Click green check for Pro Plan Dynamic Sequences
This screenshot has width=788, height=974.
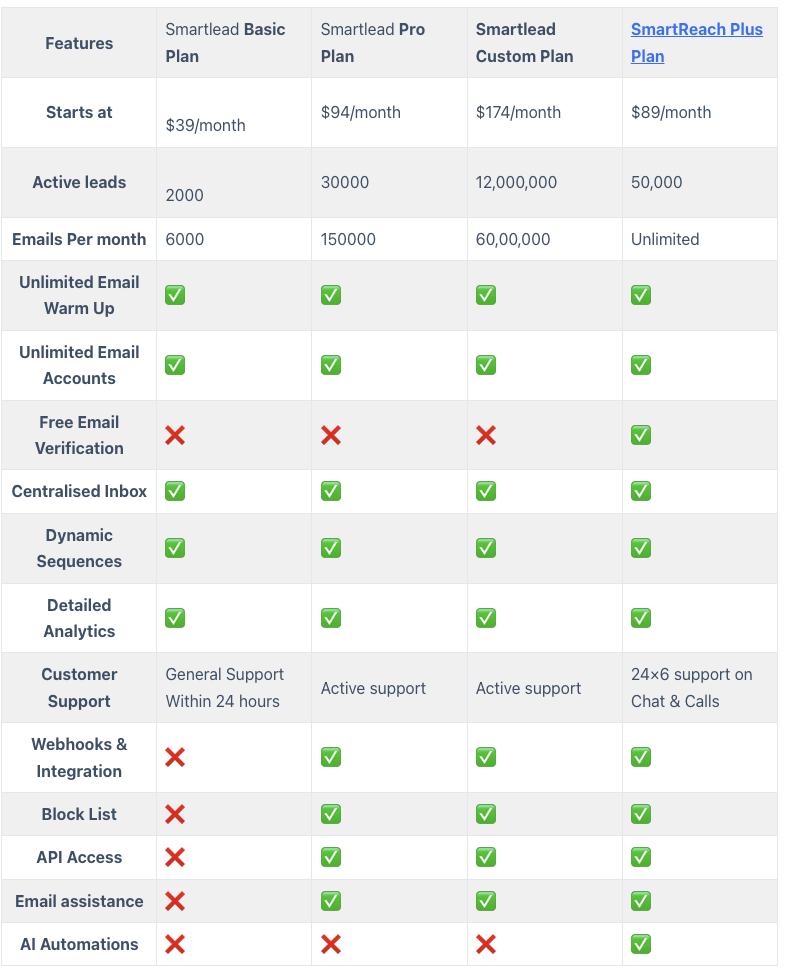pyautogui.click(x=331, y=548)
